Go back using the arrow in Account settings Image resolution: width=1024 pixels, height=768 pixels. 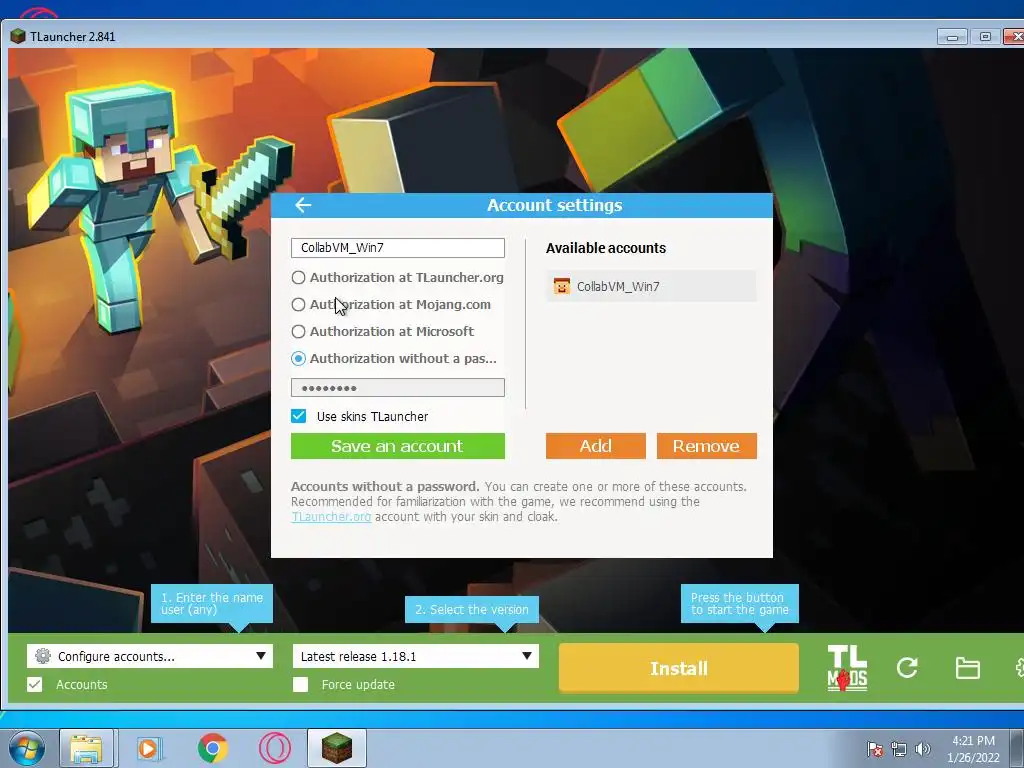click(x=303, y=205)
